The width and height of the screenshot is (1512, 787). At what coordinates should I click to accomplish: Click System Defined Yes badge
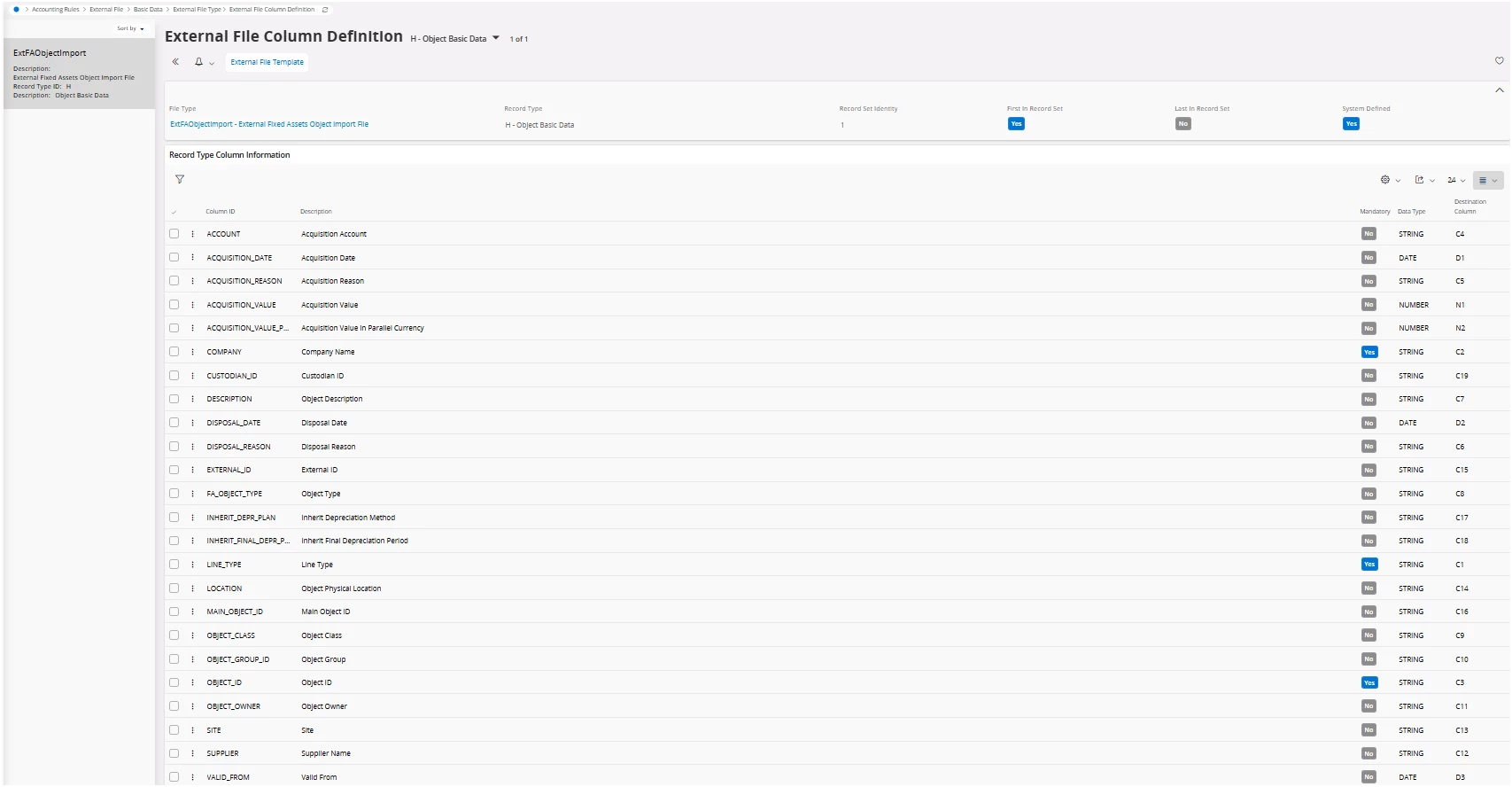(1351, 124)
